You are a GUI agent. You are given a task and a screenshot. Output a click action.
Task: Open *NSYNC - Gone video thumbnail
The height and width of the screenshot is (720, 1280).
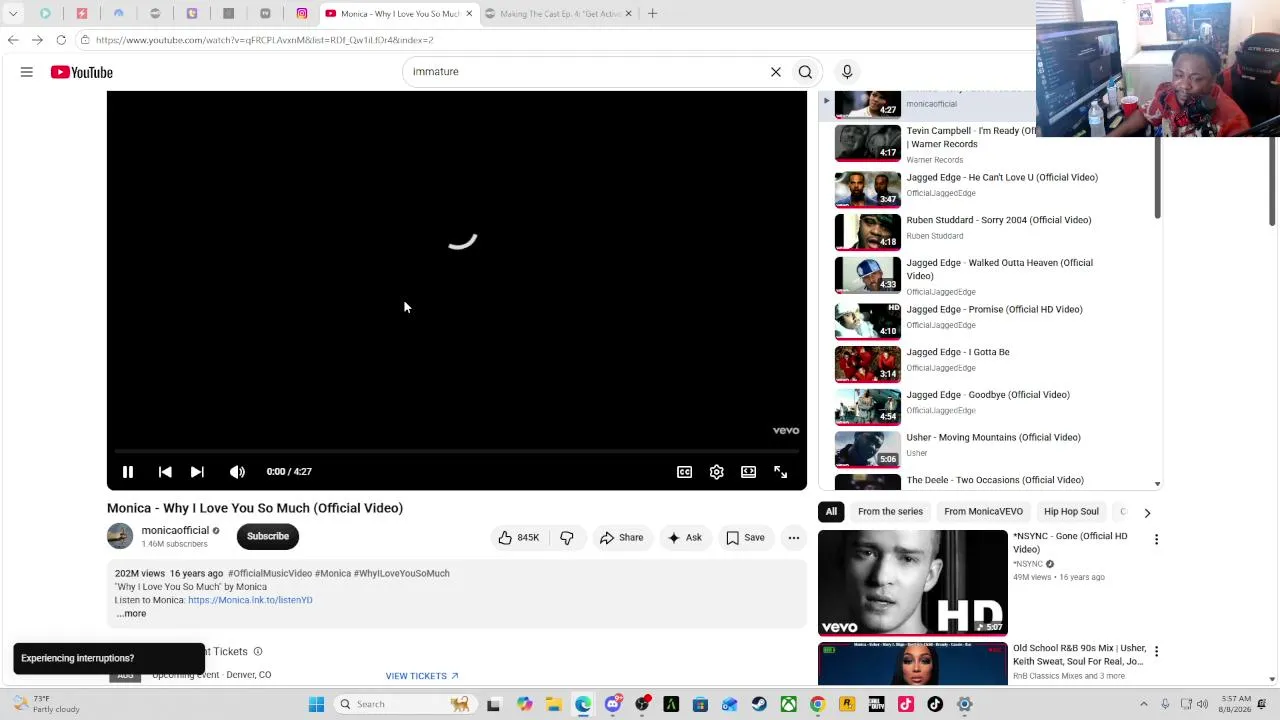[913, 583]
